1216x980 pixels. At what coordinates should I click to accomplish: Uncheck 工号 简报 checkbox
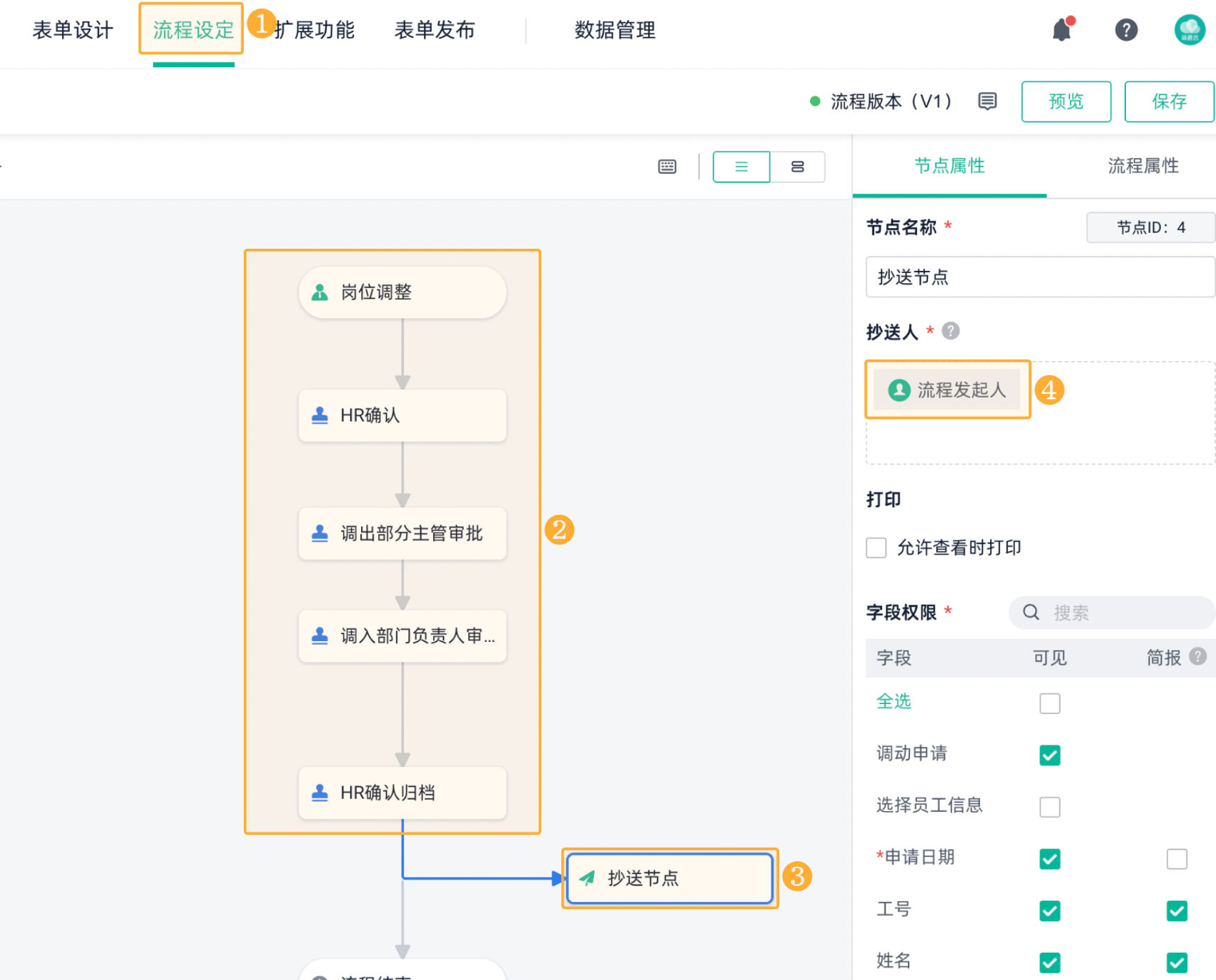click(1177, 911)
